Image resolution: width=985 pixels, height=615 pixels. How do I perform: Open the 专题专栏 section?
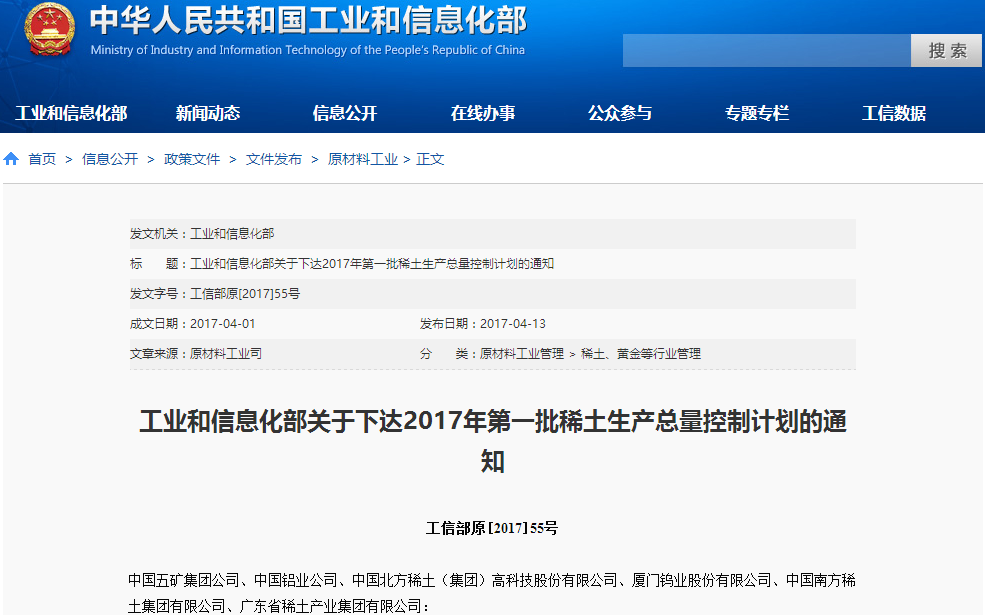[x=756, y=113]
